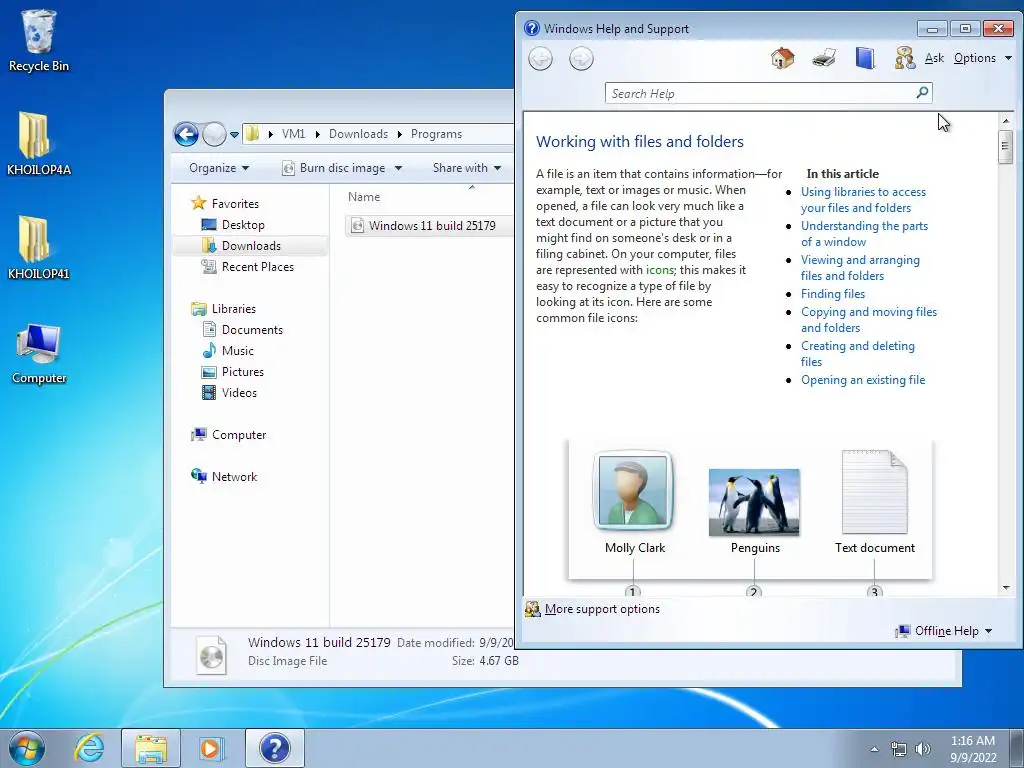1024x768 pixels.
Task: Click the Ask support people icon
Action: click(x=904, y=58)
